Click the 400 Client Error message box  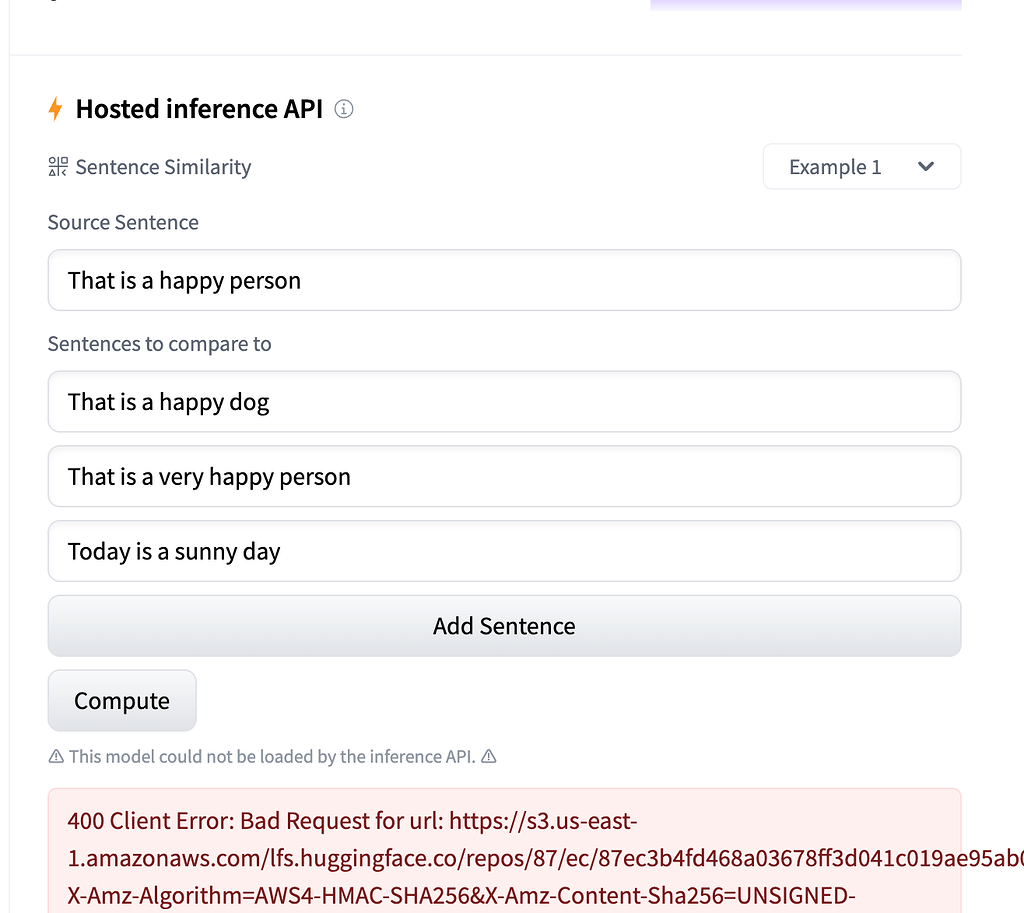[x=504, y=851]
